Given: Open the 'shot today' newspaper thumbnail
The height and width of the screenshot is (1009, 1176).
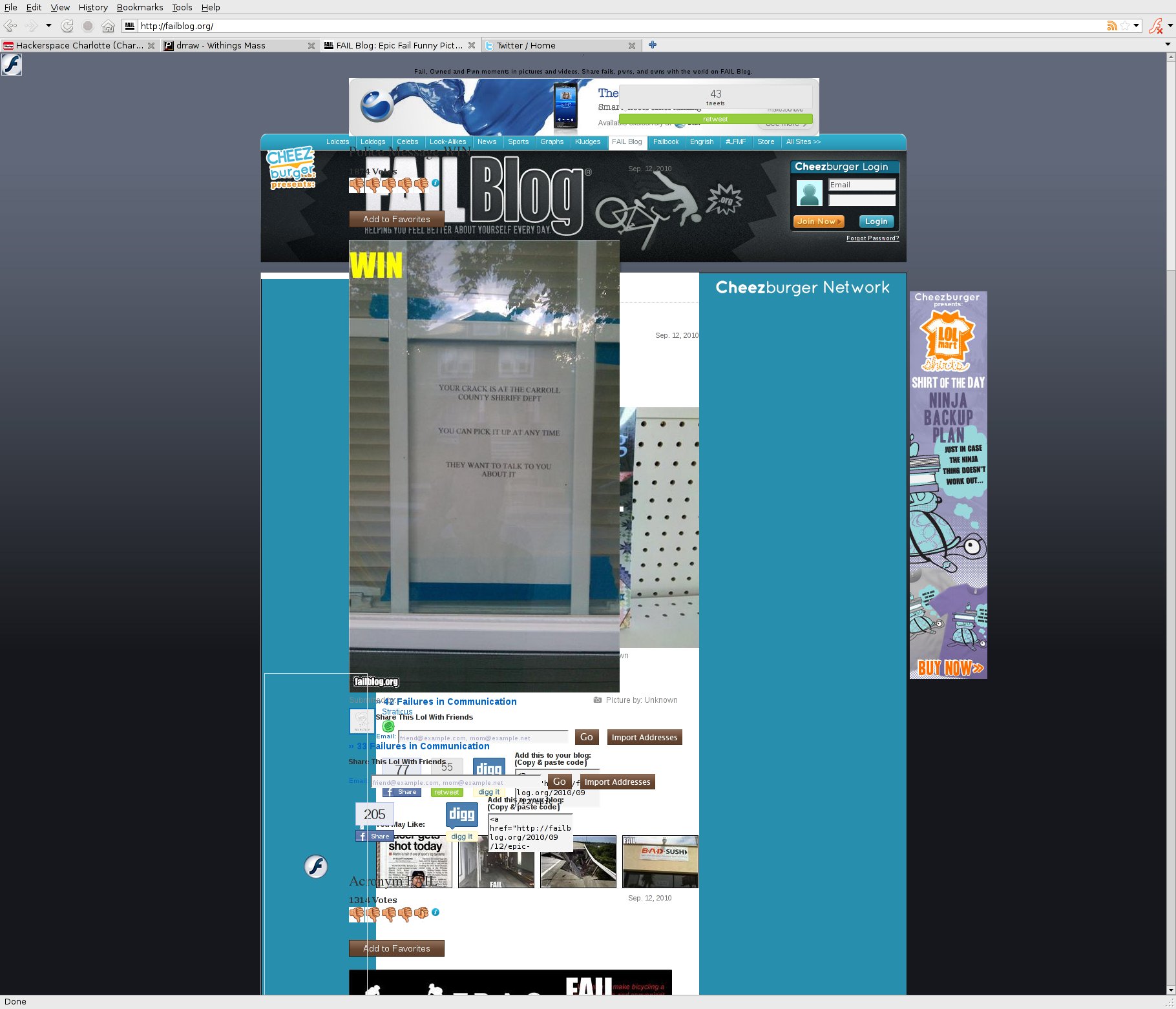Looking at the screenshot, I should pos(415,862).
